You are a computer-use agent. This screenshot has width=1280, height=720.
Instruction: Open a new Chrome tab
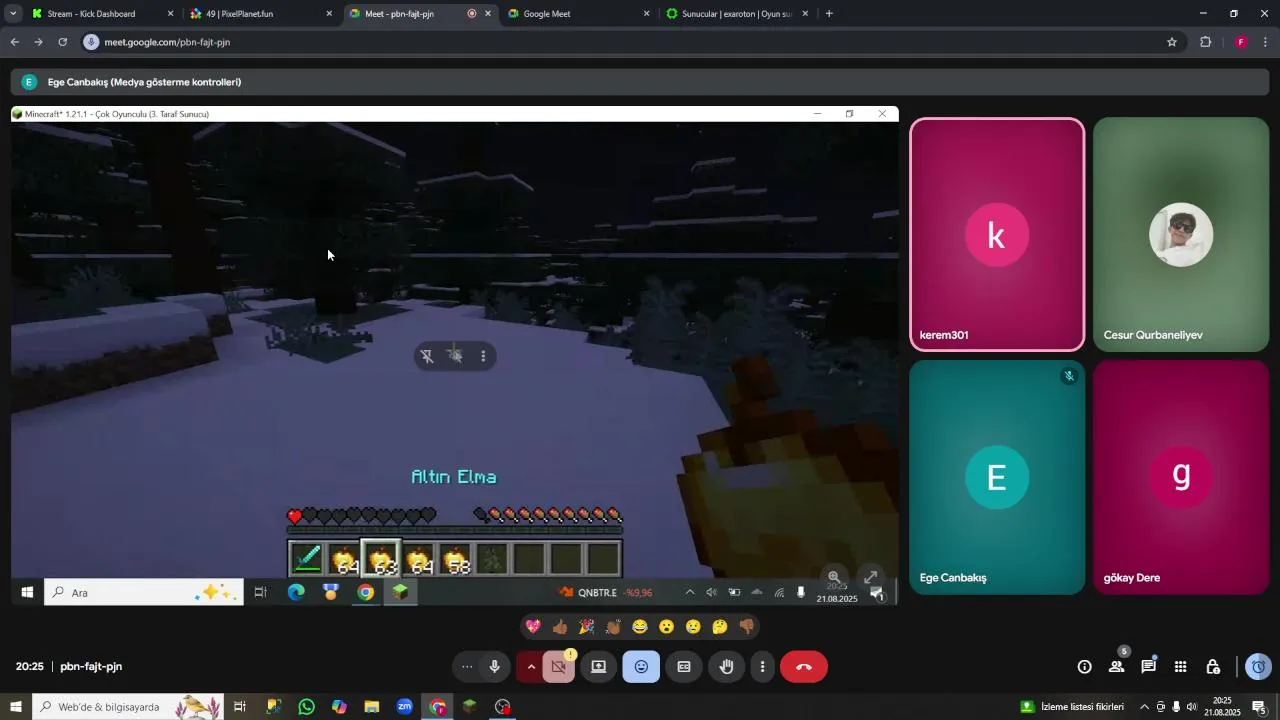tap(829, 14)
